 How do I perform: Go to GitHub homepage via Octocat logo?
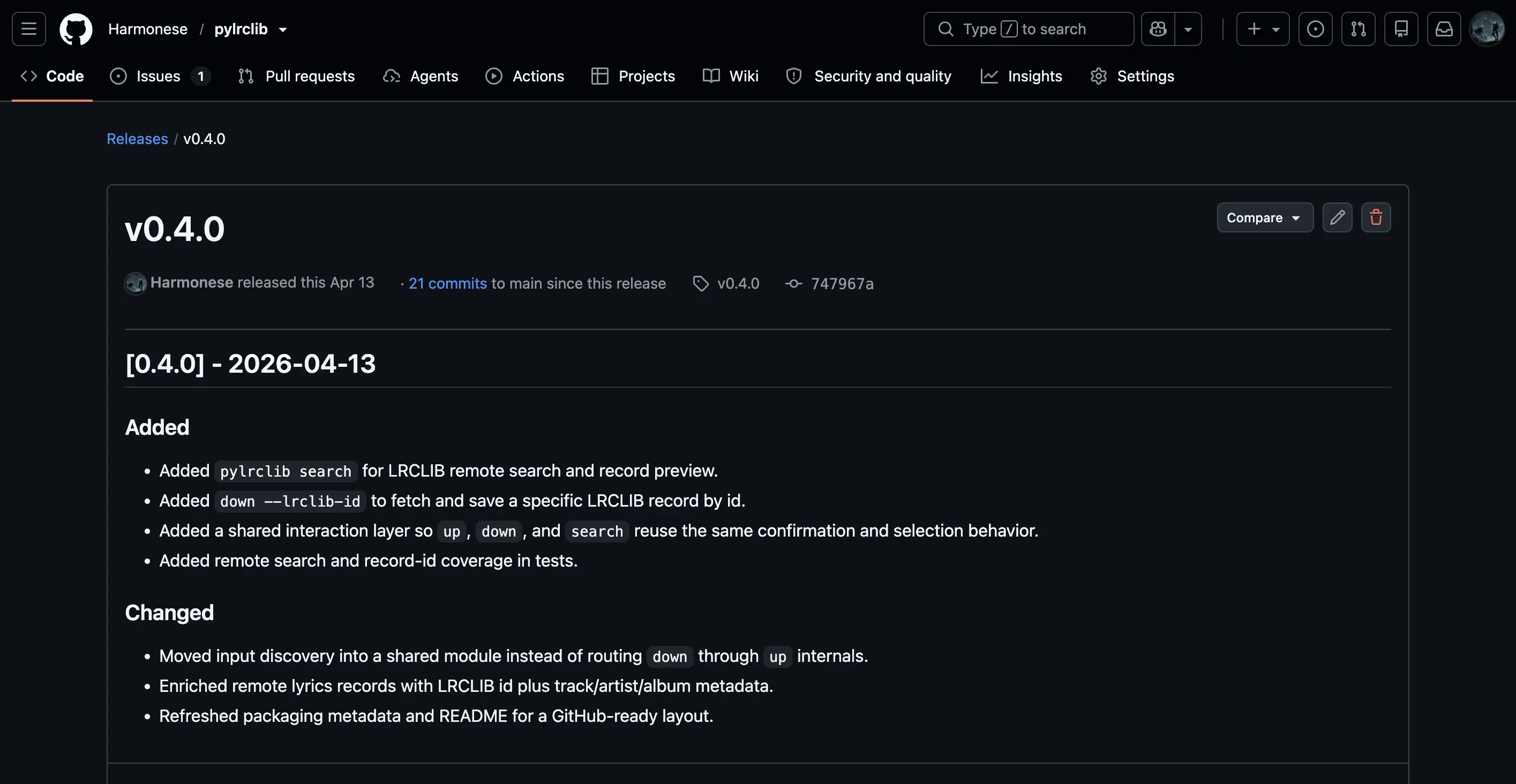click(76, 29)
